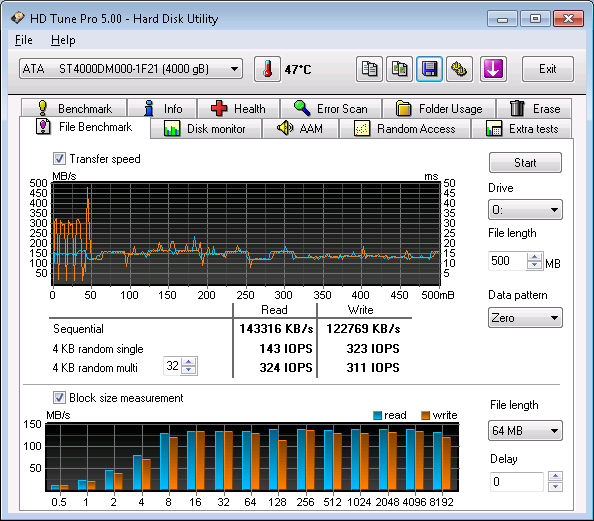Click the AAM speaker icon
This screenshot has width=594, height=521.
pyautogui.click(x=285, y=128)
